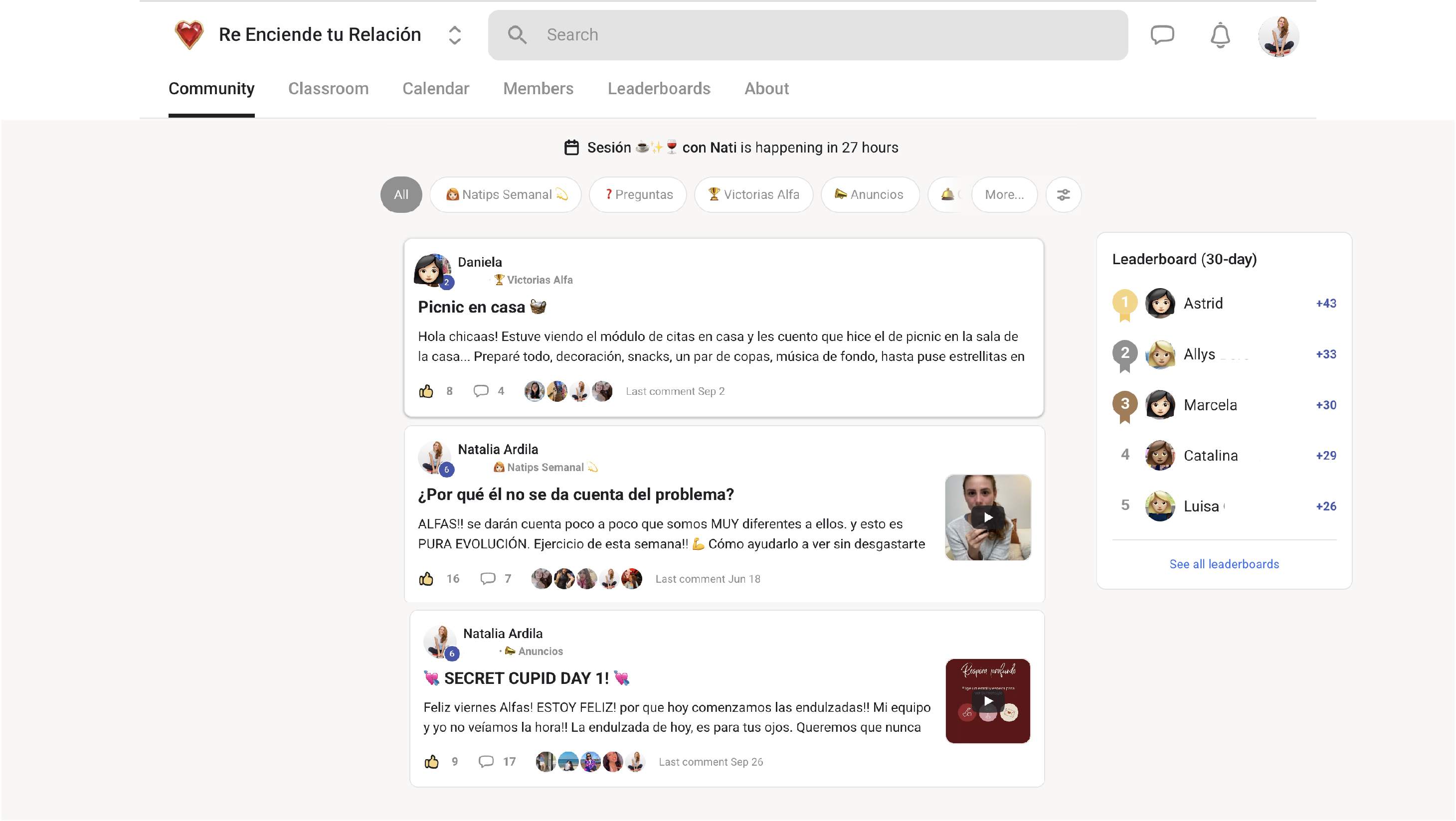Like the Picnic en casa post
The image size is (1456, 821).
click(x=426, y=391)
